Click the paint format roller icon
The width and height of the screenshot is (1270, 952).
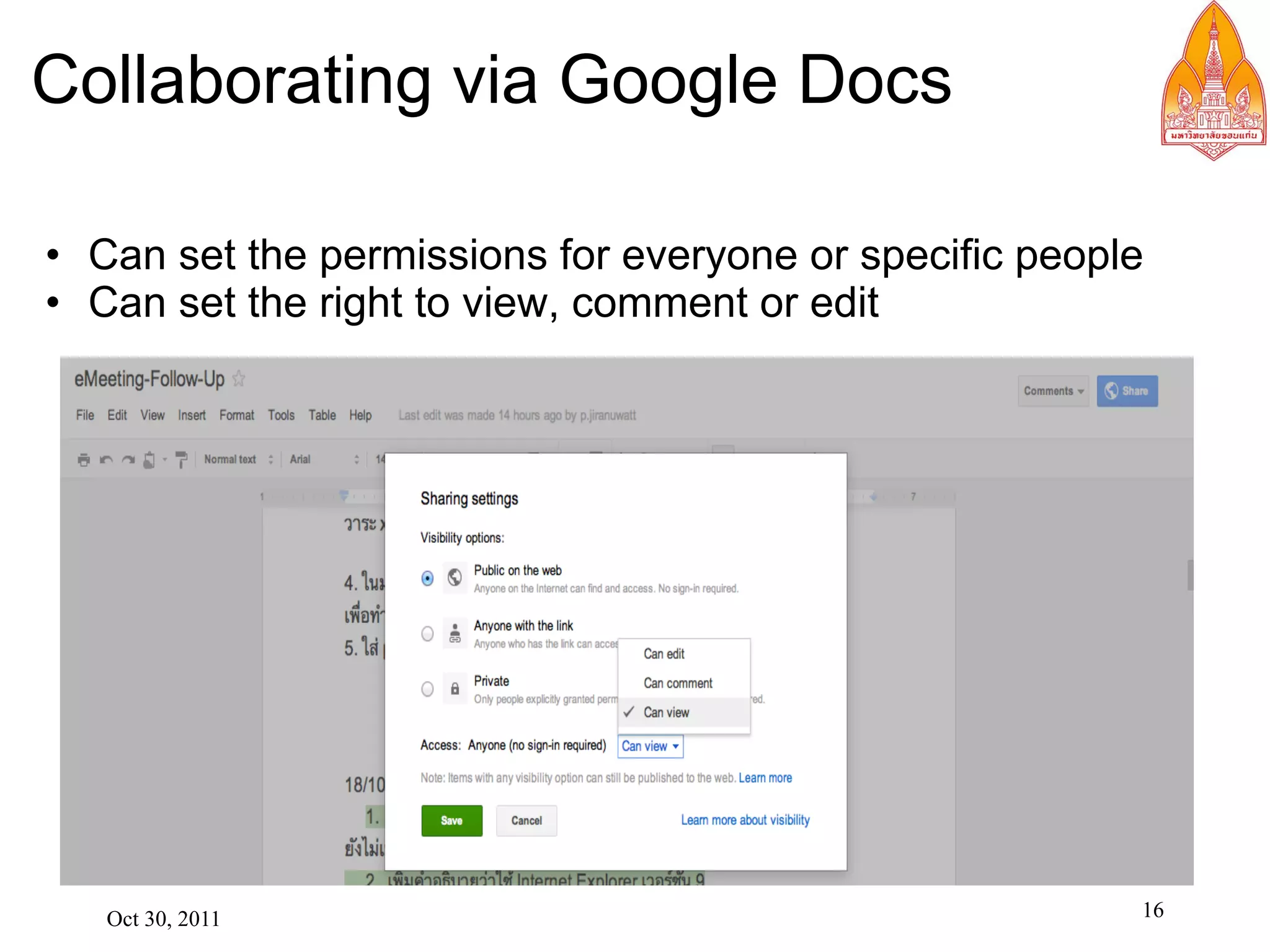point(181,459)
